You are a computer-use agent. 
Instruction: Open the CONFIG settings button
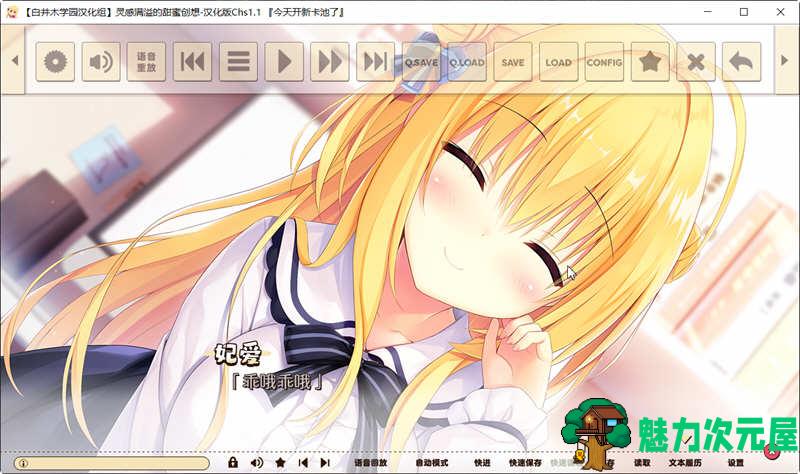pos(604,62)
